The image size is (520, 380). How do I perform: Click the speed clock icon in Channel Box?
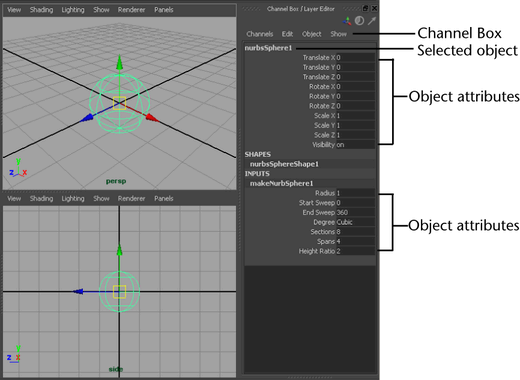[359, 21]
